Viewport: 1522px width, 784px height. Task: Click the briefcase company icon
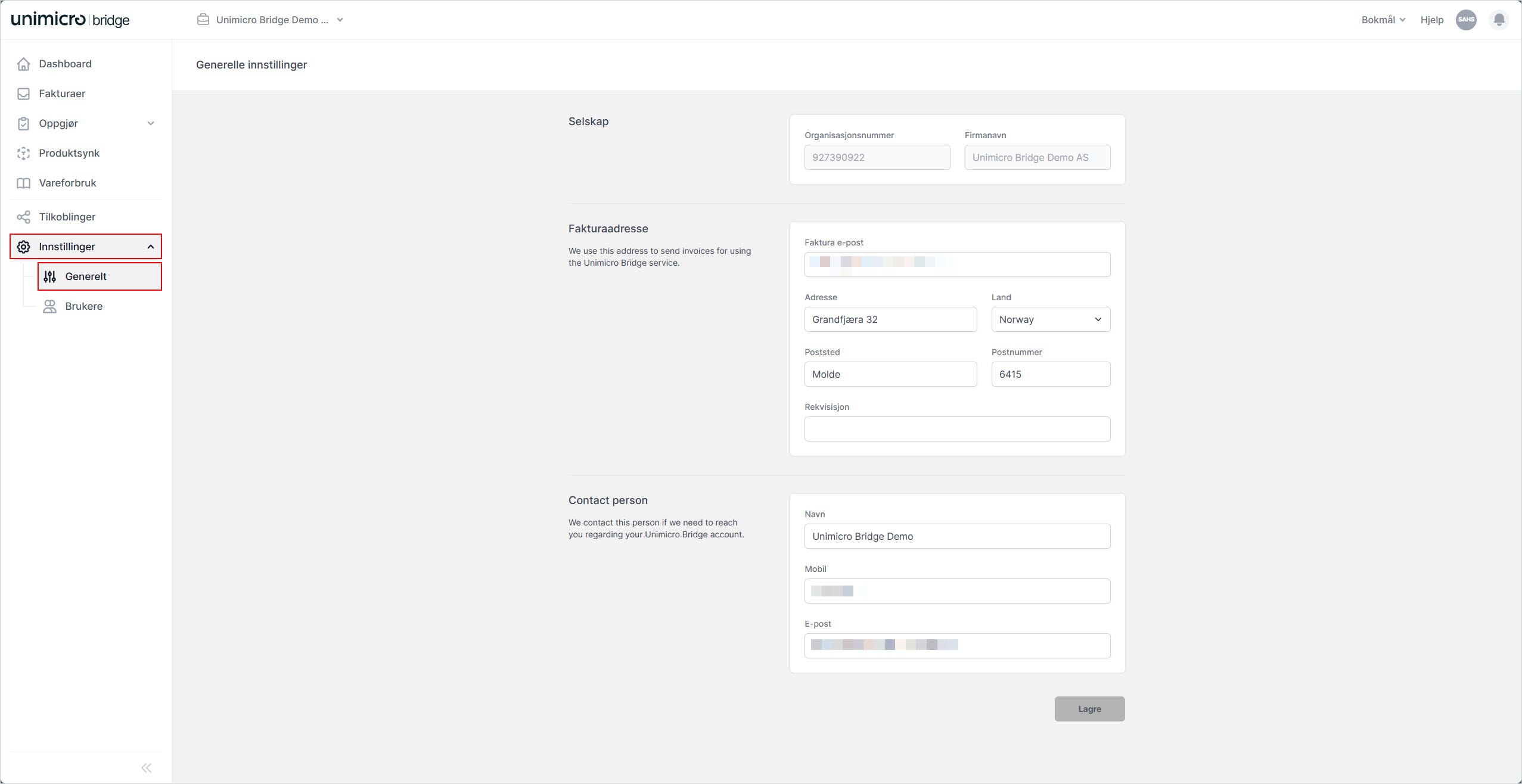[203, 20]
